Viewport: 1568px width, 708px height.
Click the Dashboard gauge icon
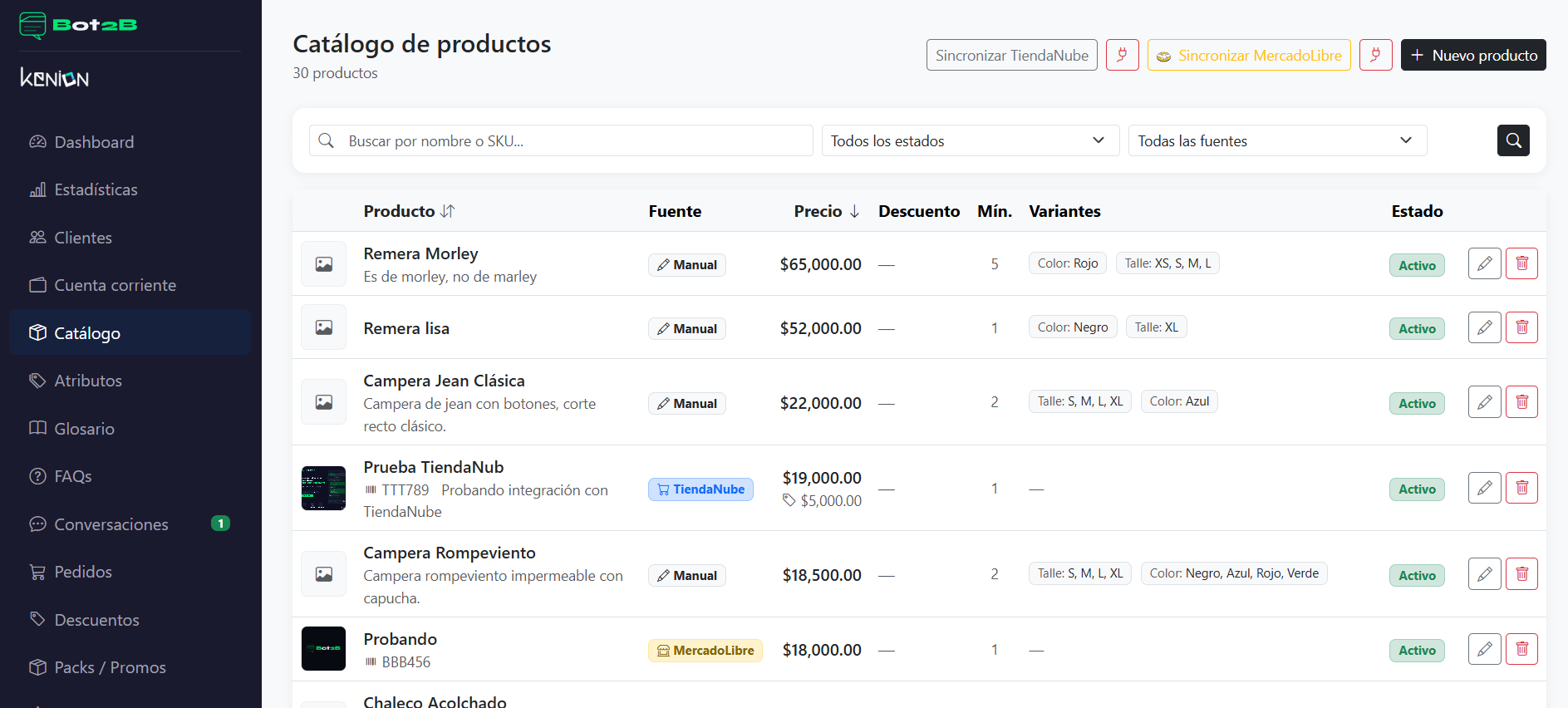[37, 141]
